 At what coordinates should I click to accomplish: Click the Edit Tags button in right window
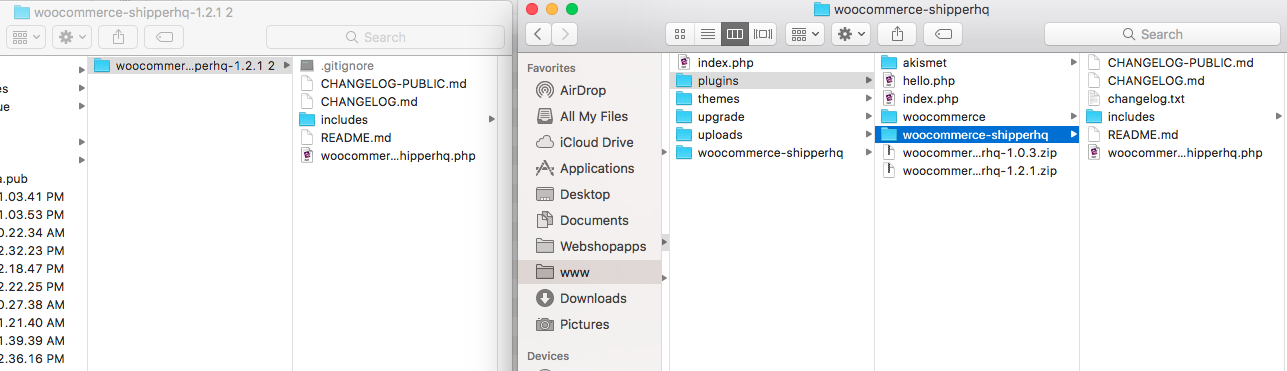[x=943, y=34]
